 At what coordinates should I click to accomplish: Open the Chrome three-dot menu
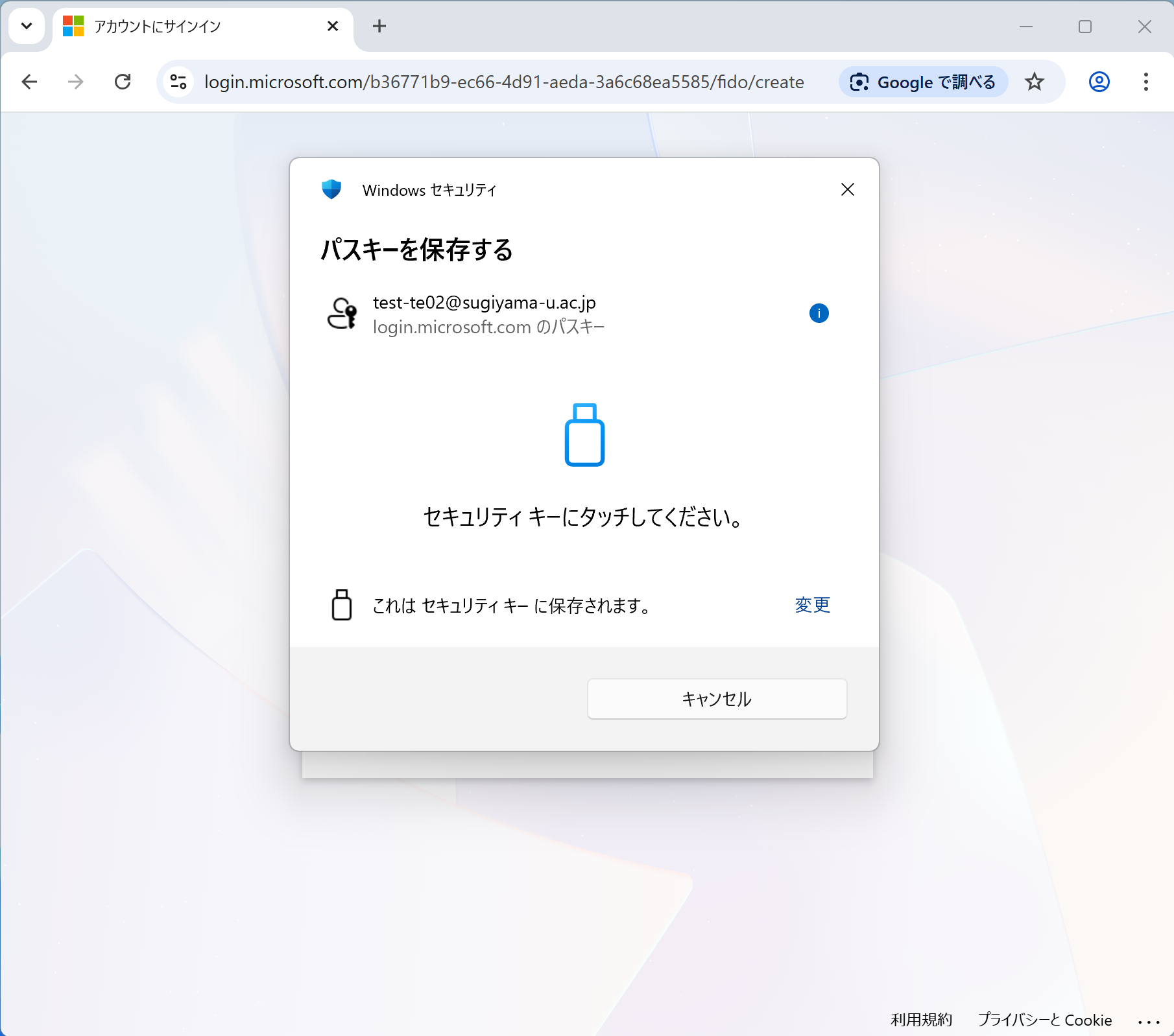coord(1145,82)
